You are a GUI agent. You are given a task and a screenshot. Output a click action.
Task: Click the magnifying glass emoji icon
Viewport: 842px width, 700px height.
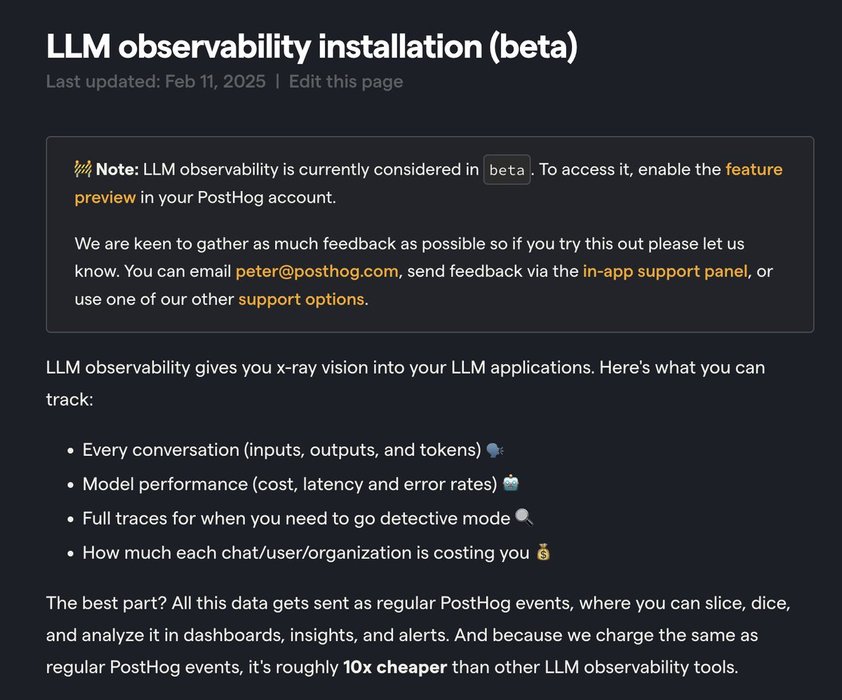[524, 517]
